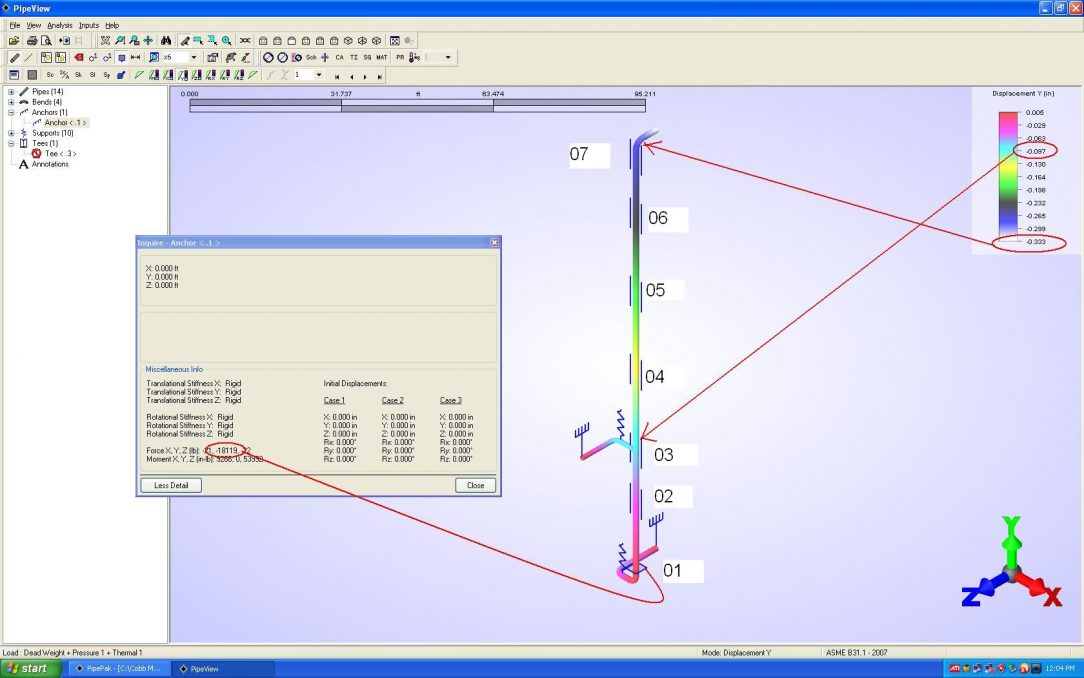1084x678 pixels.
Task: Click the Zoom Extents toolbar icon
Action: tap(105, 41)
